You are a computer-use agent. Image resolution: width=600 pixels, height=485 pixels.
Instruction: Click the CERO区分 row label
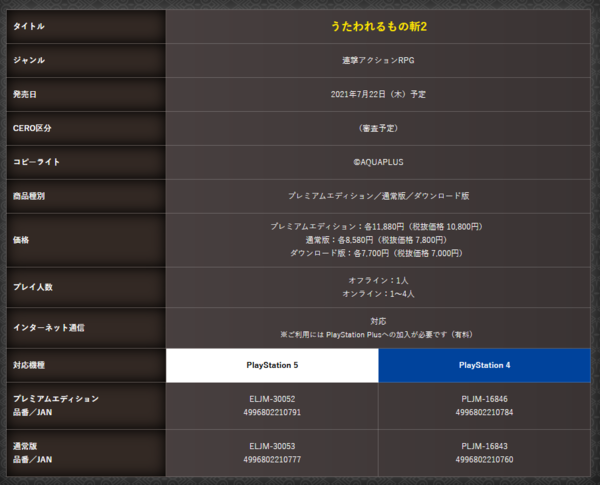coord(32,128)
